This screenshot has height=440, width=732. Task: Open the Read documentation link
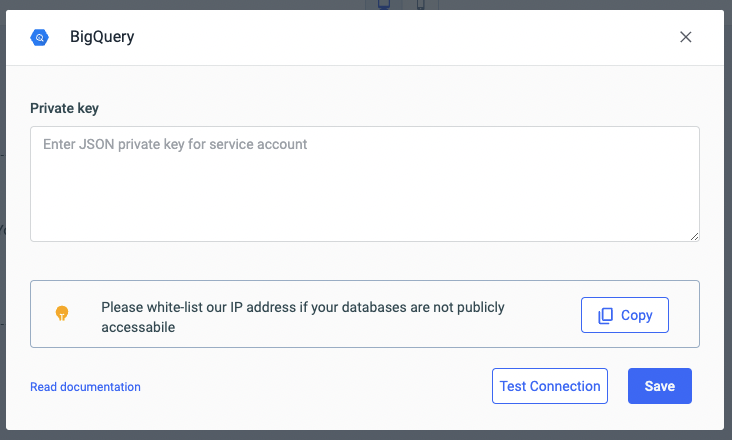[x=85, y=387]
